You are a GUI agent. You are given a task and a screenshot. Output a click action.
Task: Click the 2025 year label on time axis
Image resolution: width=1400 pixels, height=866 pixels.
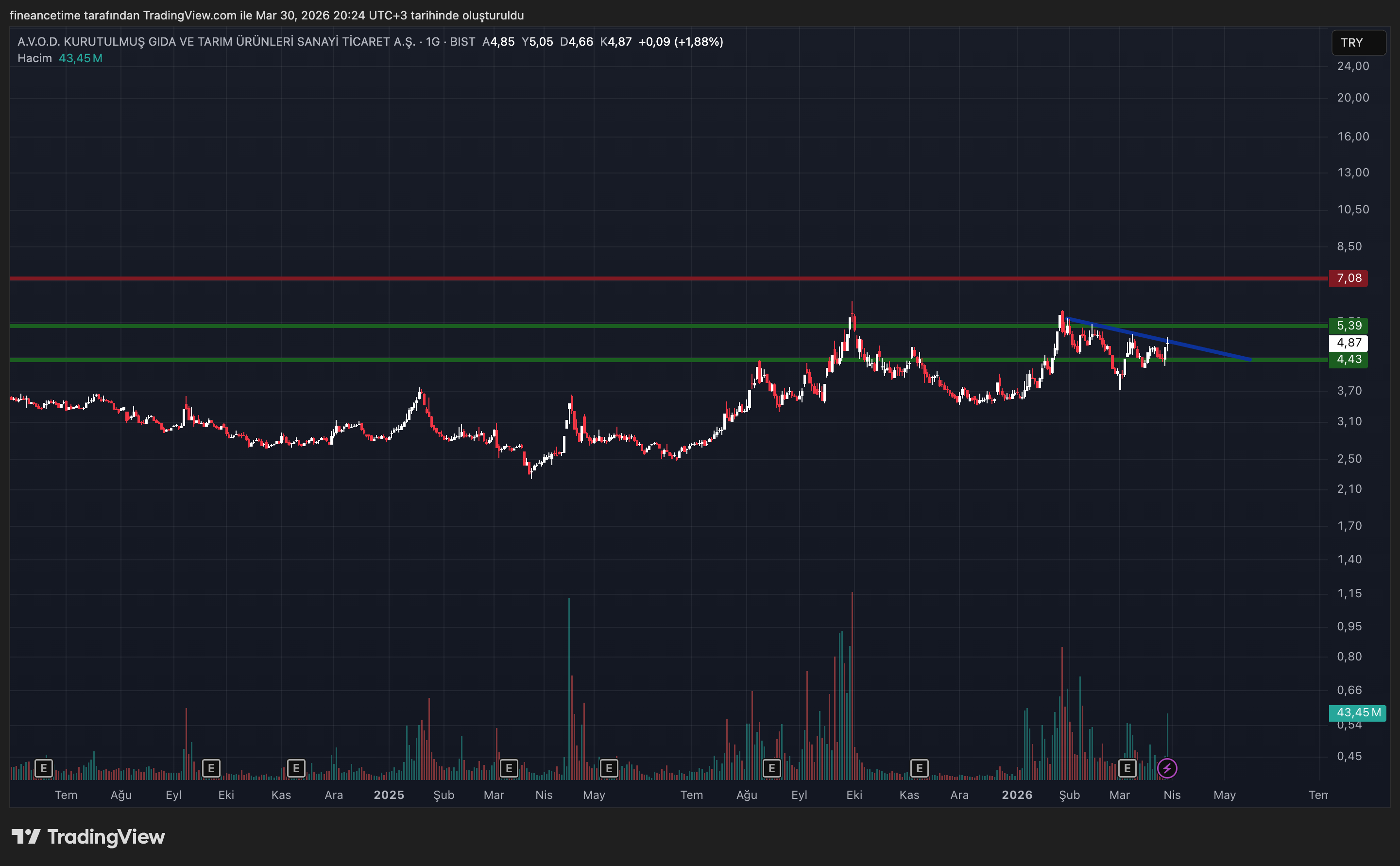[x=389, y=795]
